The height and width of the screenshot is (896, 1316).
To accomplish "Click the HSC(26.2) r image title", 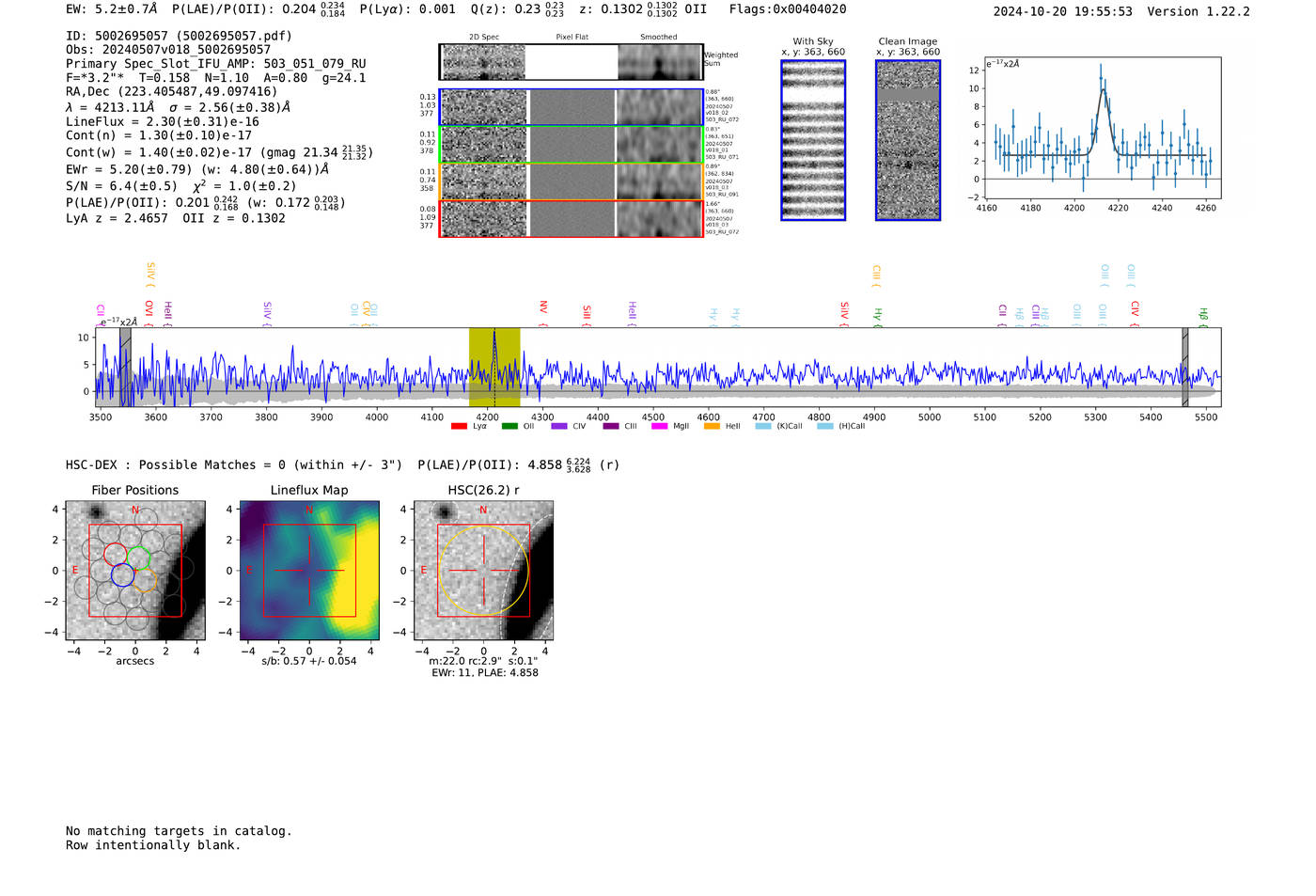I will coord(483,490).
